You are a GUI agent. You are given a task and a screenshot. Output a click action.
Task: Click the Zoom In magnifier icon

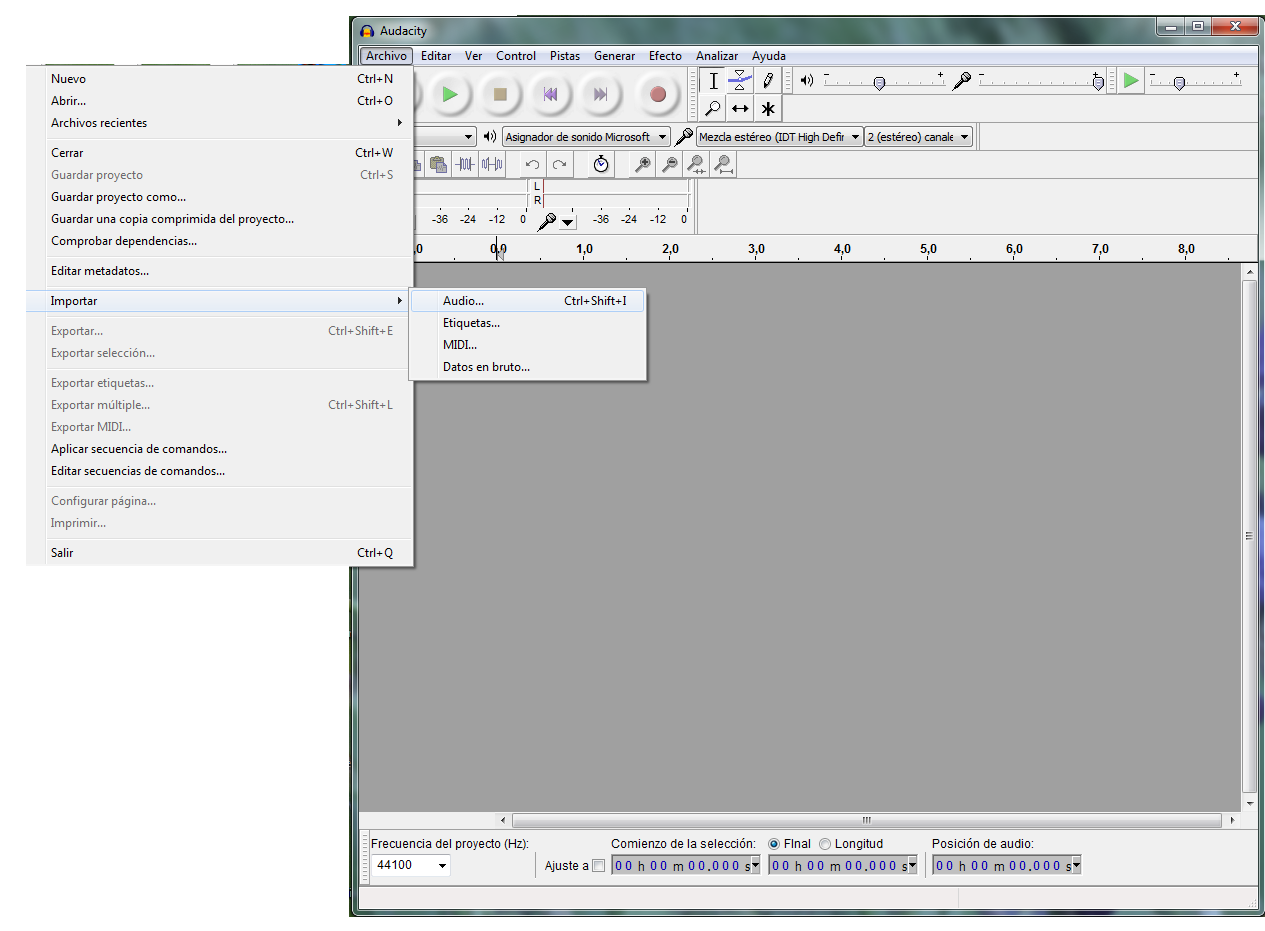(x=643, y=164)
